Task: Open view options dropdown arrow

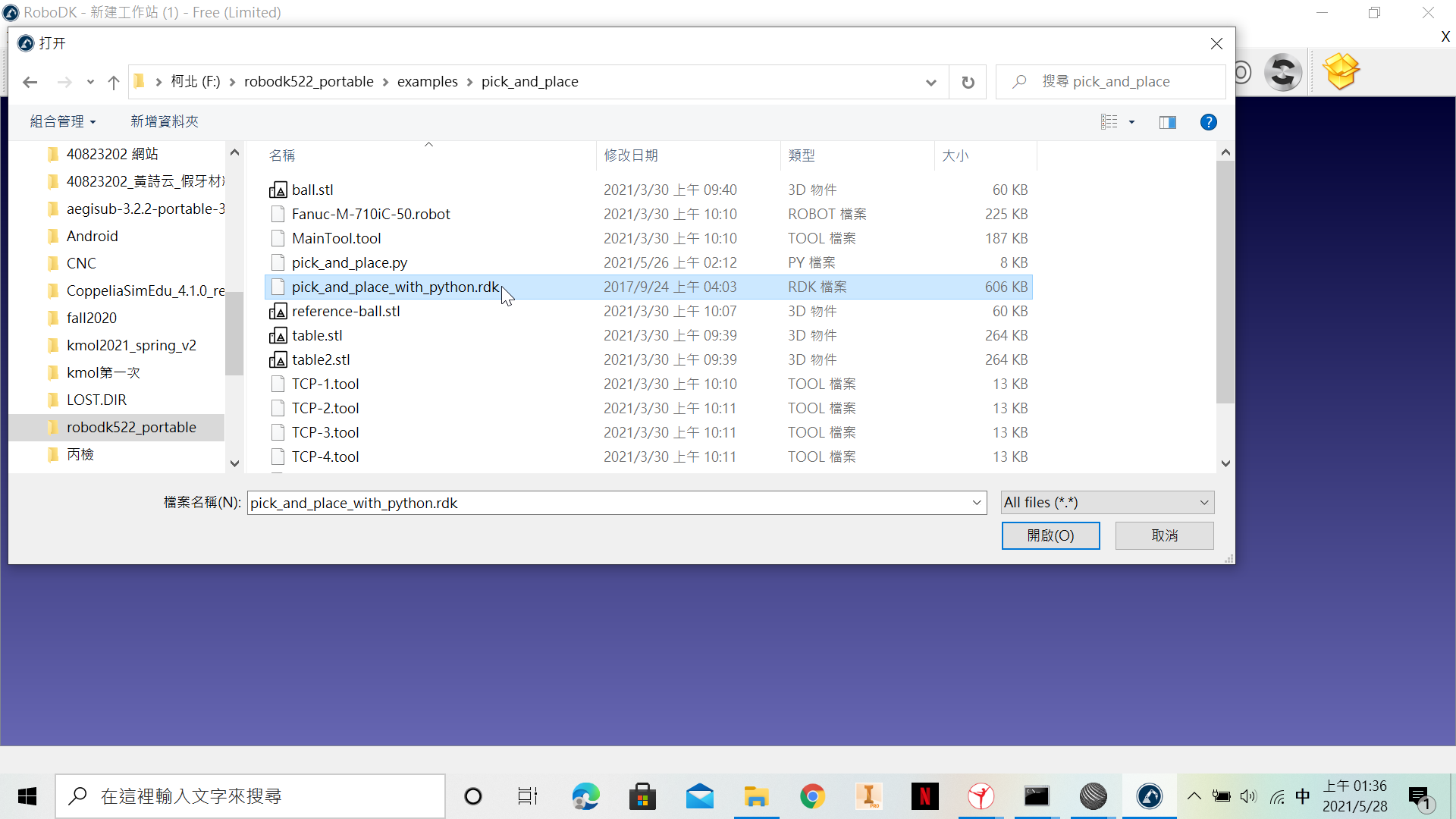Action: pos(1131,122)
